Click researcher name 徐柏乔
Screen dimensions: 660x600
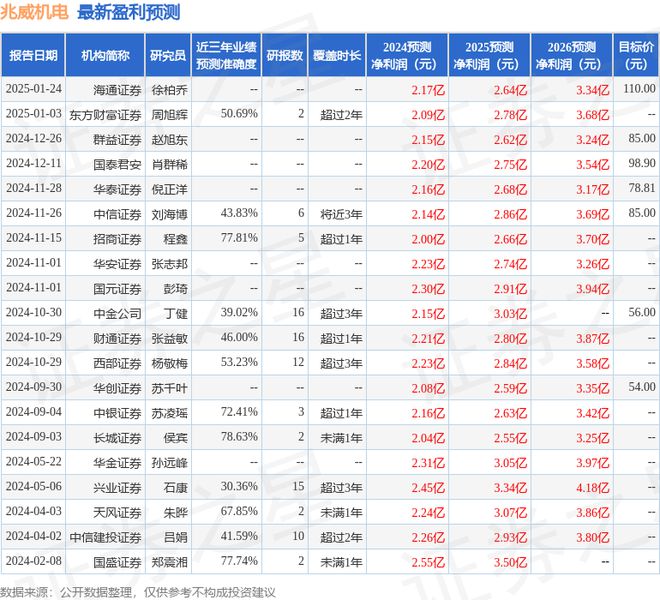click(169, 90)
